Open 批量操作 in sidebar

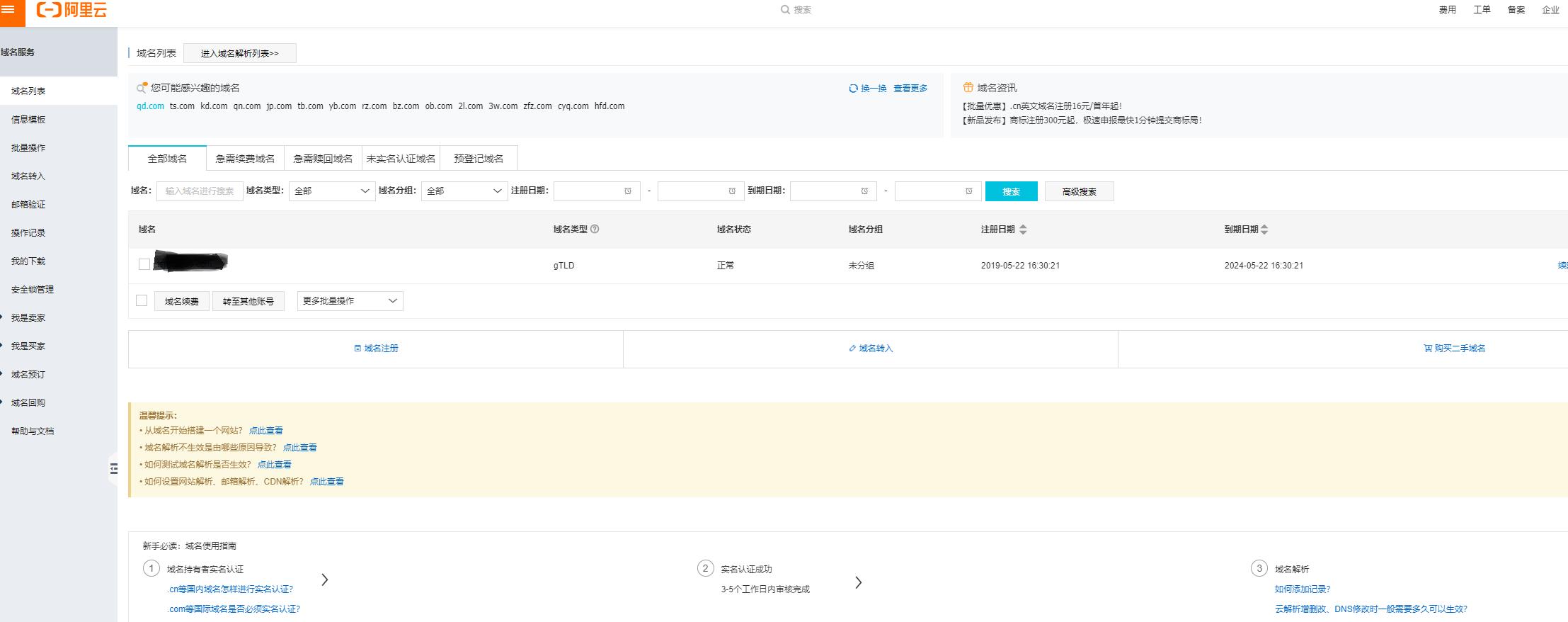coord(28,148)
